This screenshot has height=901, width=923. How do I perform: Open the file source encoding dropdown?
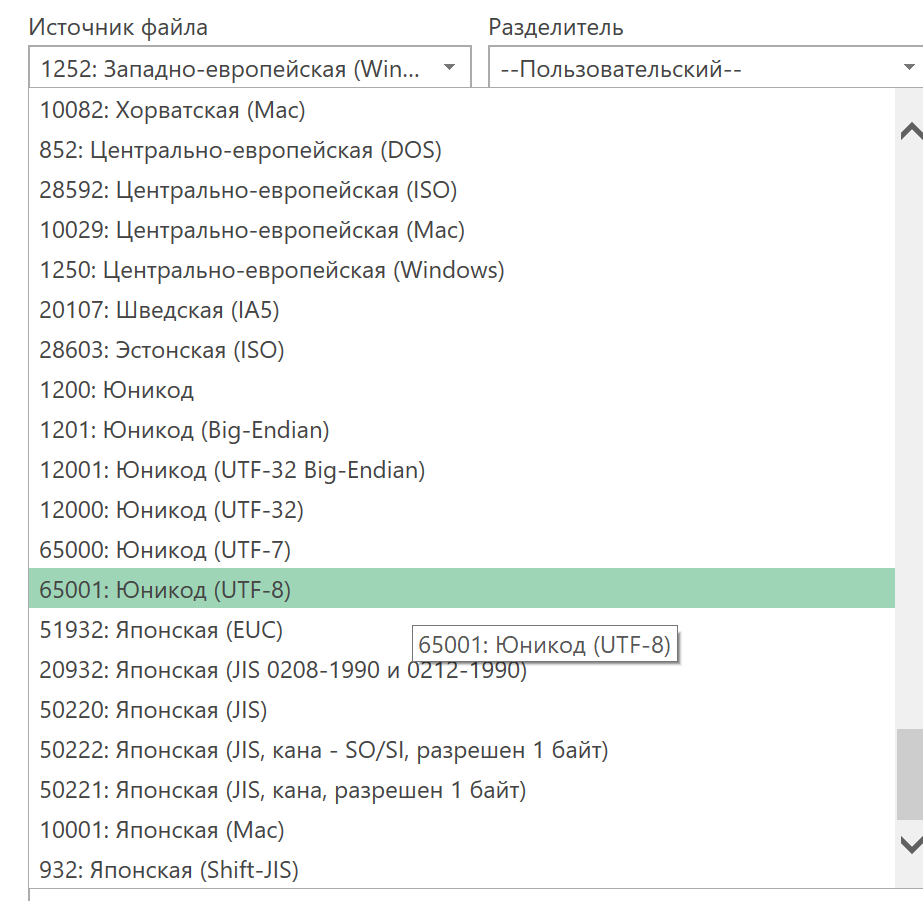click(x=249, y=69)
